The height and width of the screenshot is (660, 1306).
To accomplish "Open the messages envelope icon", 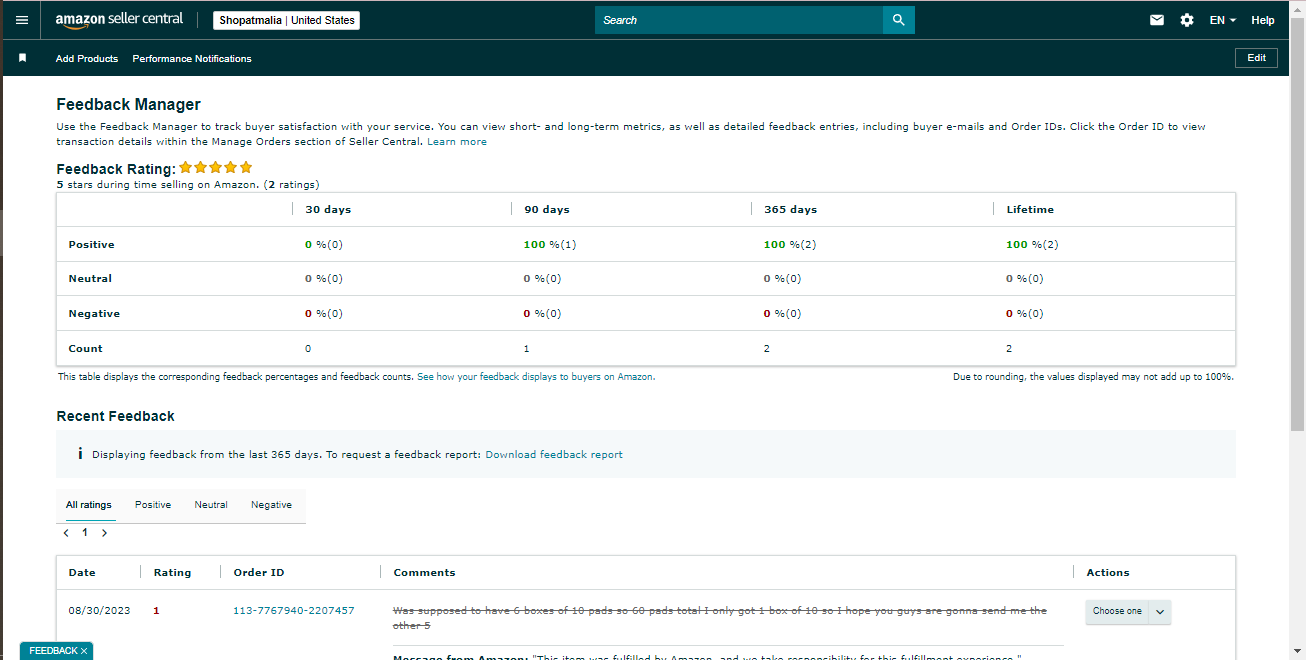I will [x=1157, y=20].
